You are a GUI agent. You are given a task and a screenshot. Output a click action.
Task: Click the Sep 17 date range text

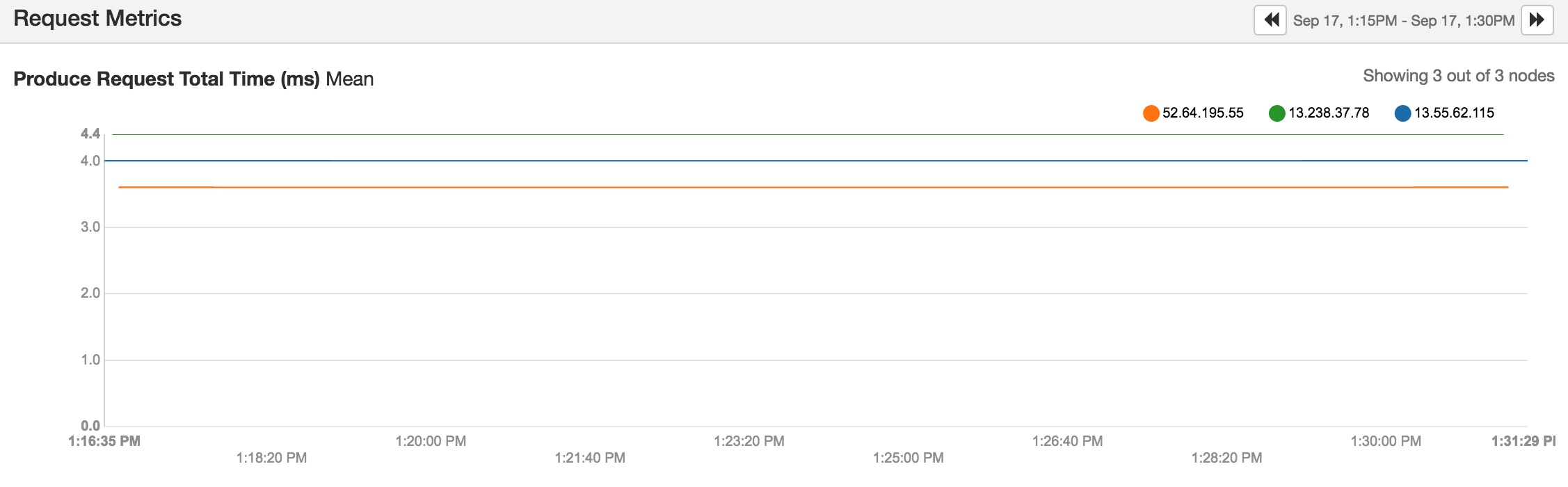pyautogui.click(x=1403, y=21)
